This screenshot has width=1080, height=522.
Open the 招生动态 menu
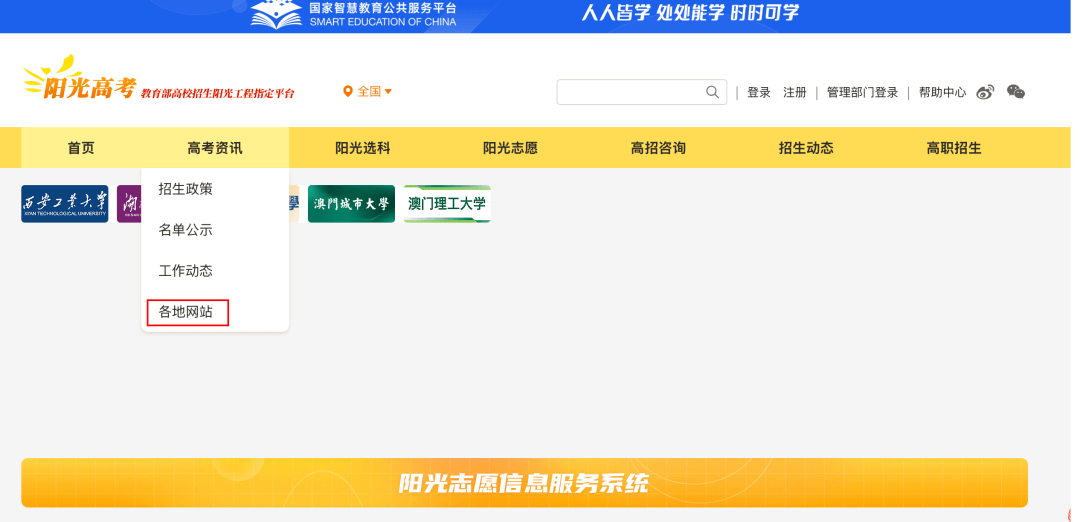coord(806,148)
